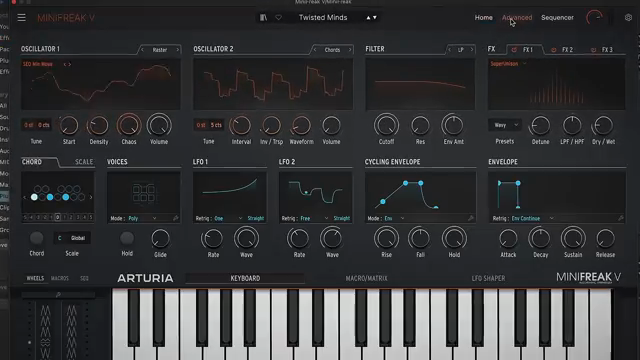The image size is (640, 360).
Task: Switch to FX 2 tab
Action: (567, 50)
